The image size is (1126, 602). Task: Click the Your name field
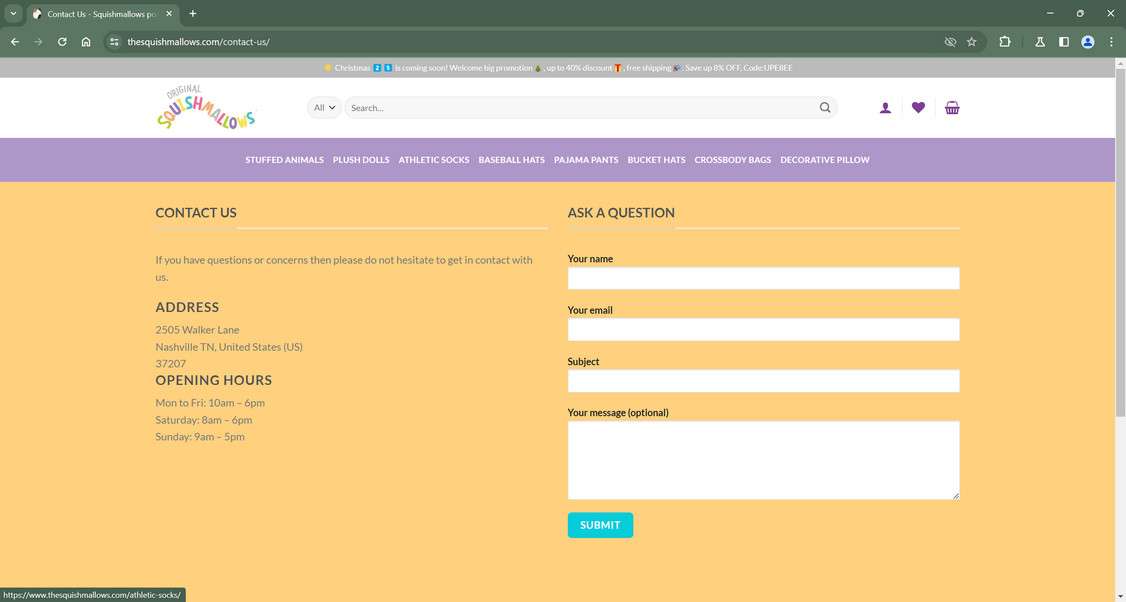click(x=763, y=278)
